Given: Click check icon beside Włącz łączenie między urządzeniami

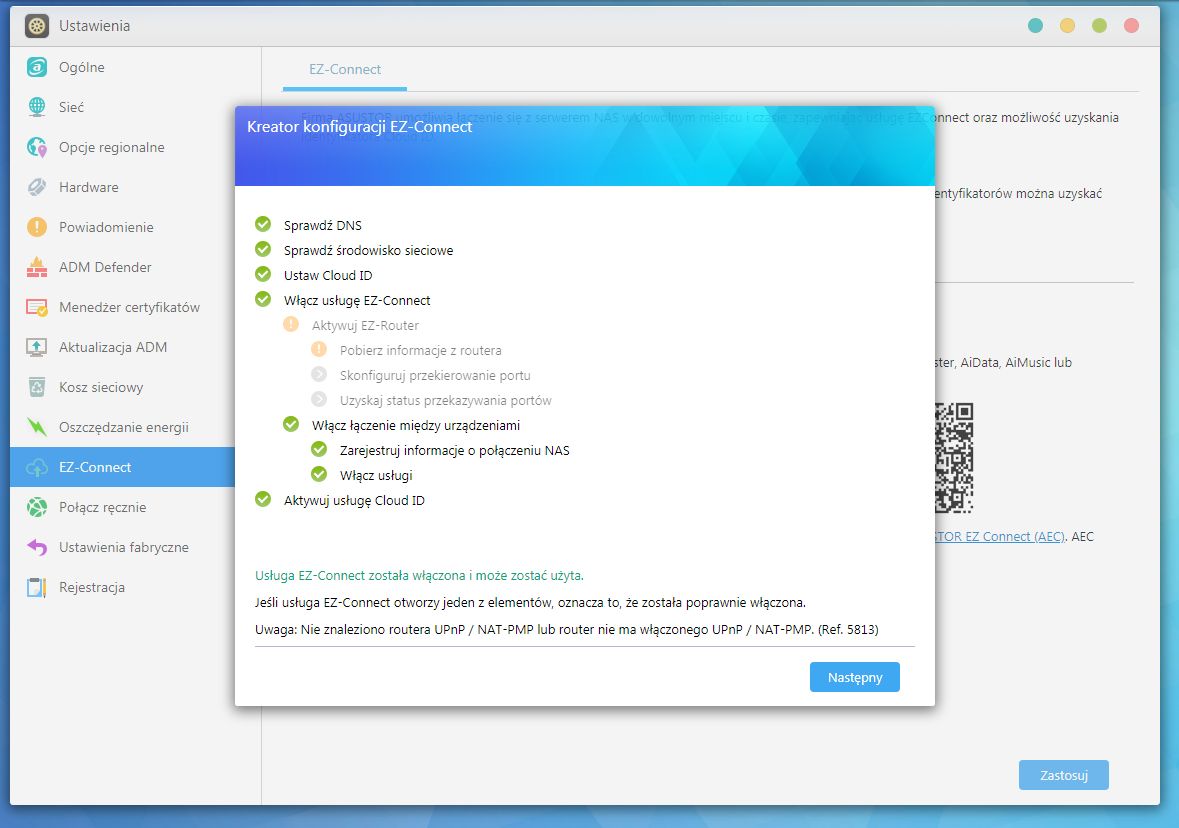Looking at the screenshot, I should [x=291, y=424].
